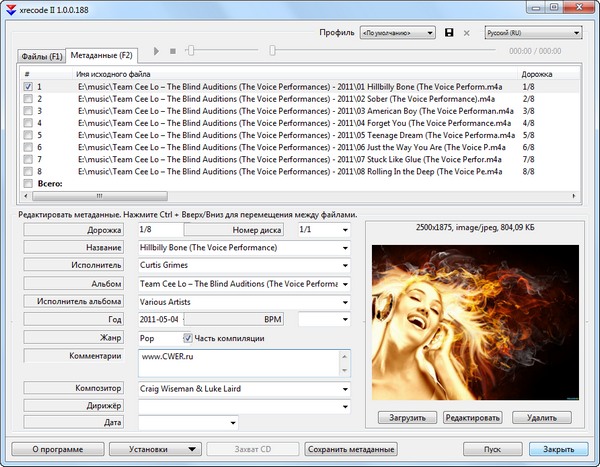The image size is (600, 467).
Task: Click into the Комментарии text field
Action: coord(243,362)
